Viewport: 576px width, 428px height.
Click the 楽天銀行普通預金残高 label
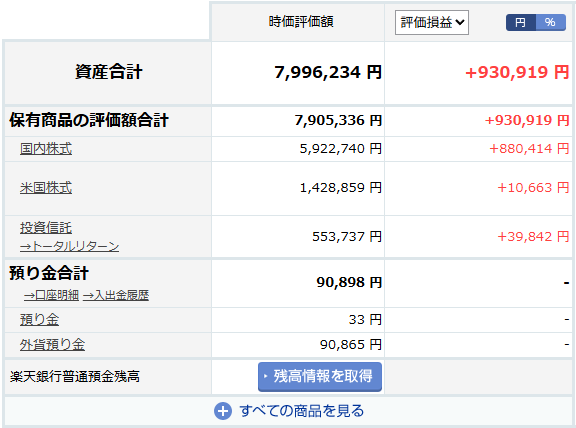pyautogui.click(x=75, y=377)
